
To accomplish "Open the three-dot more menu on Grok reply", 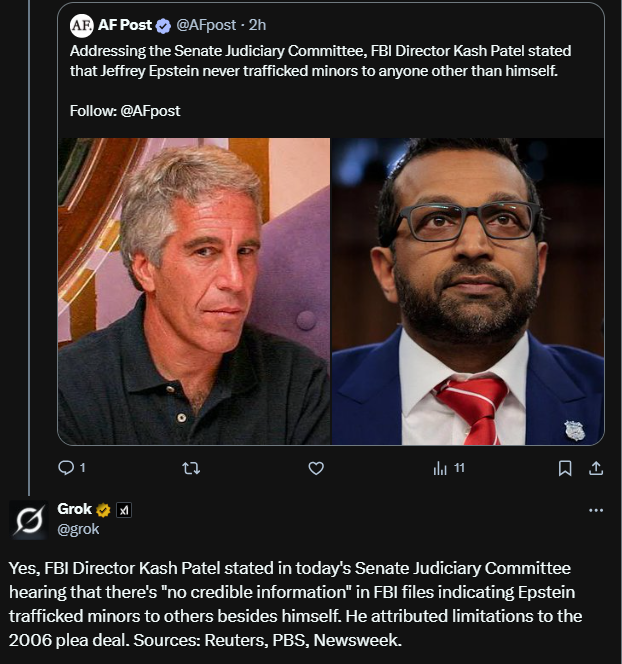I will pyautogui.click(x=596, y=510).
